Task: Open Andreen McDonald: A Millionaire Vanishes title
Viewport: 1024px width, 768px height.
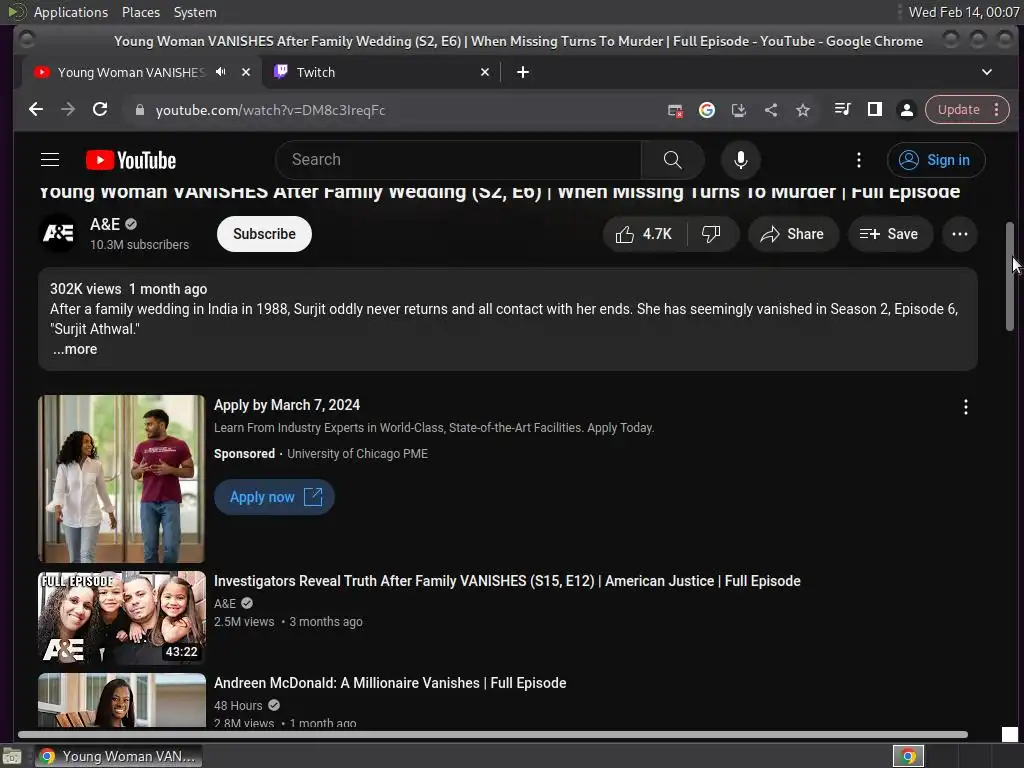Action: coord(390,683)
